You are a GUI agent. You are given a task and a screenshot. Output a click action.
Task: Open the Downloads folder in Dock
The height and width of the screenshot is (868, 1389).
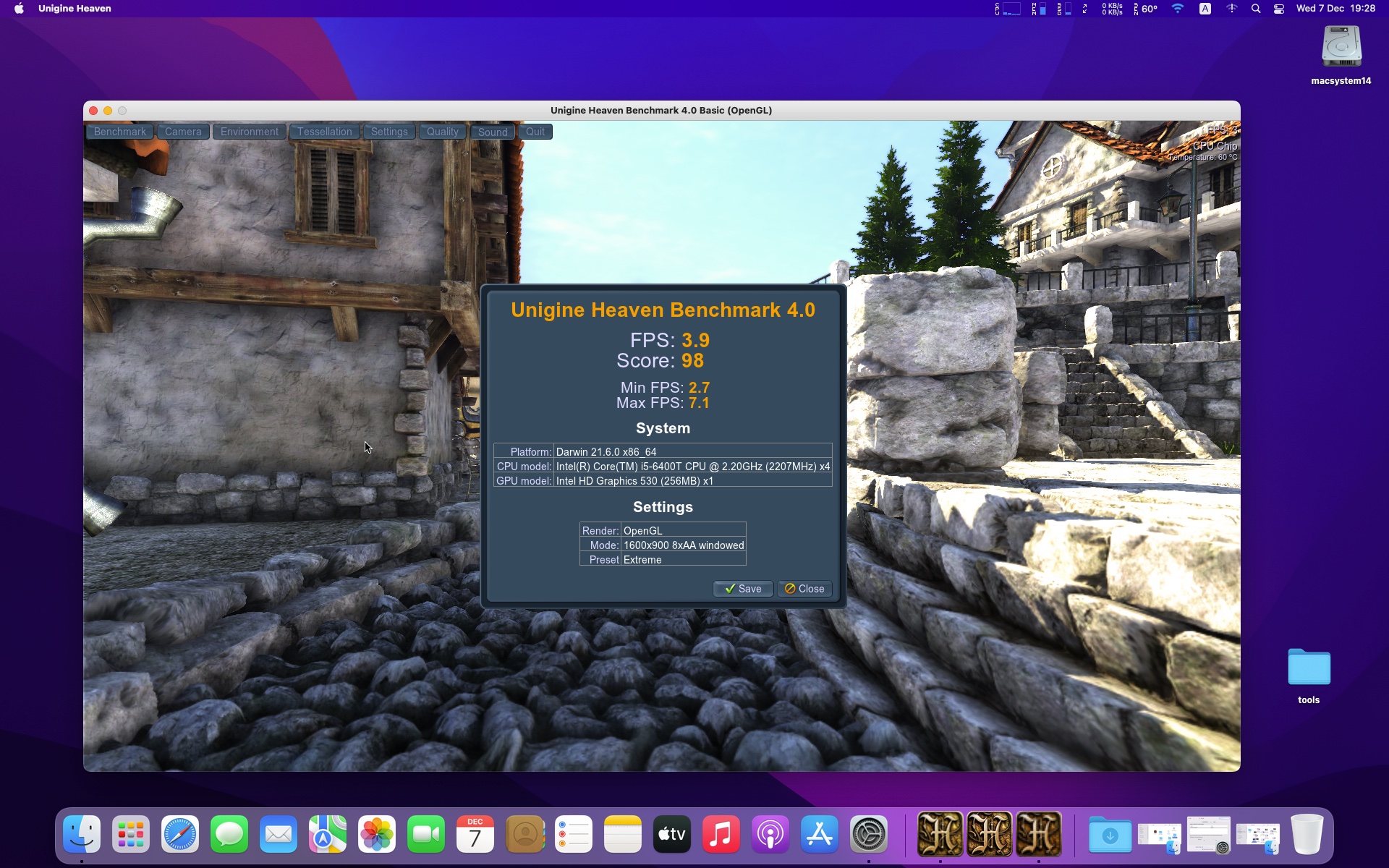coord(1110,835)
